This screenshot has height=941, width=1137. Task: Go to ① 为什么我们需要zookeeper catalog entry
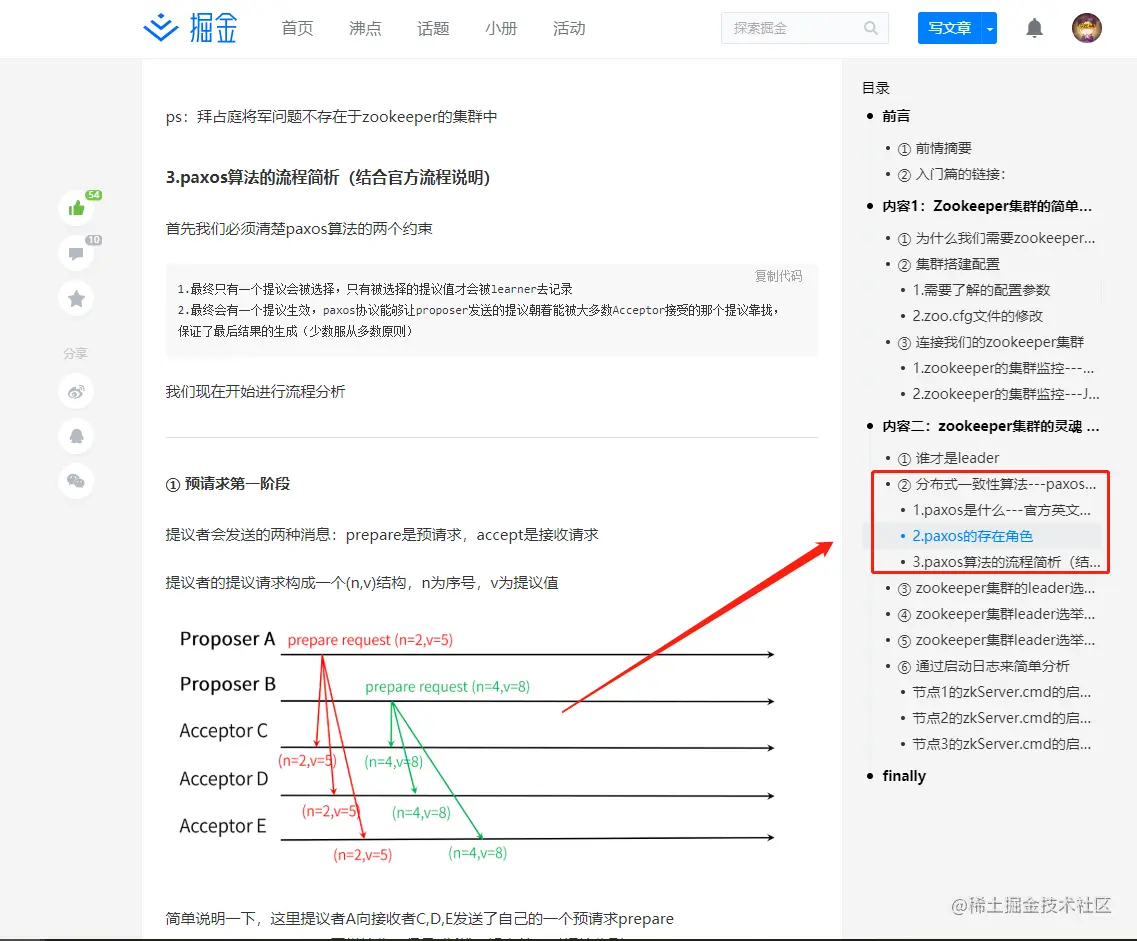tap(996, 239)
